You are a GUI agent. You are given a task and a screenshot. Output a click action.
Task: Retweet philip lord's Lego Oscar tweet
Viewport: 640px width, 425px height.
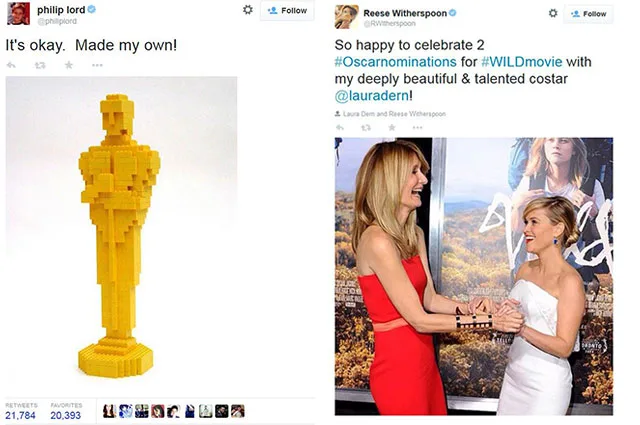40,65
